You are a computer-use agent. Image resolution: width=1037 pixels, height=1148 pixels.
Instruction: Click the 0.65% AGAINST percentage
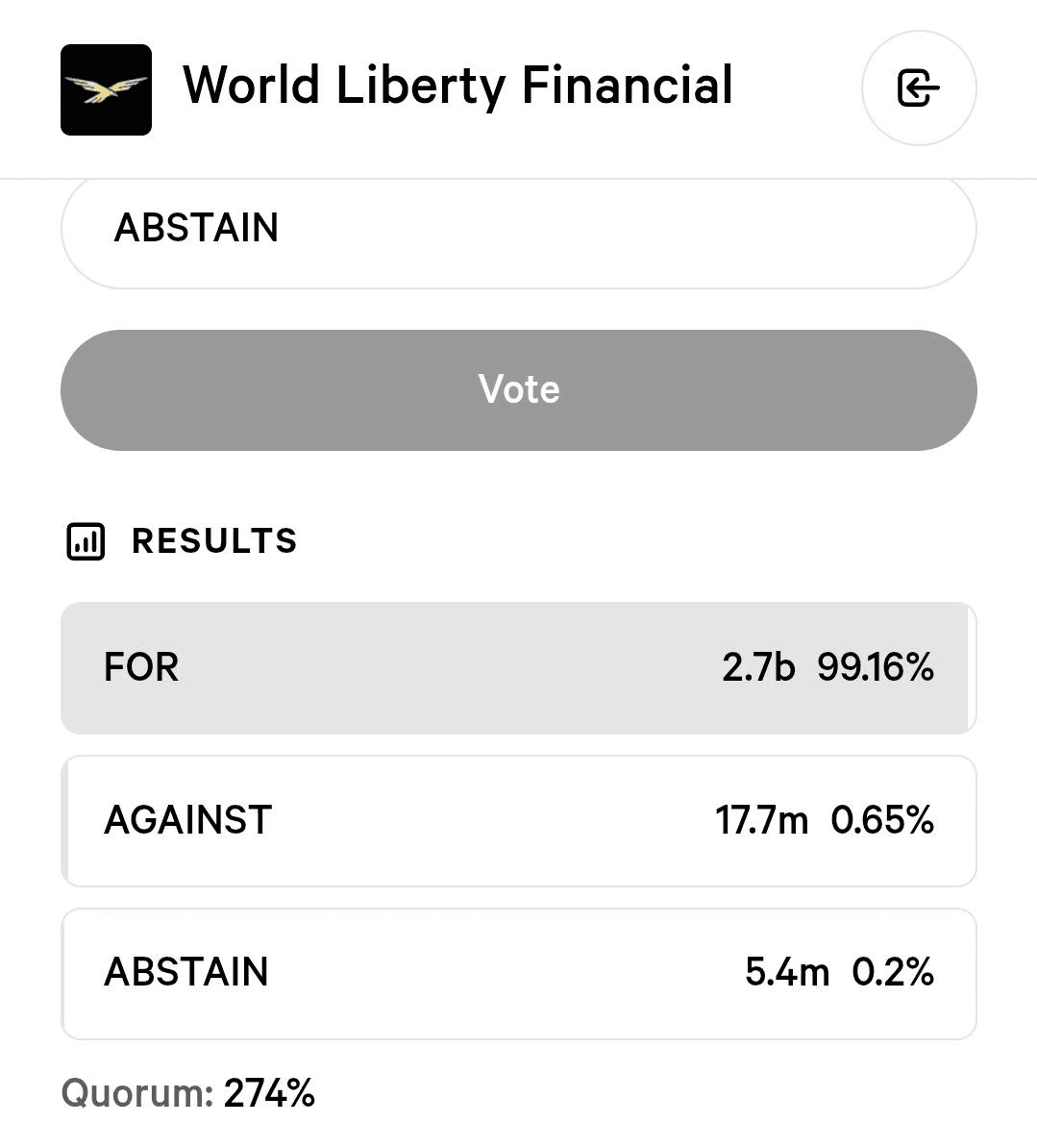[882, 820]
